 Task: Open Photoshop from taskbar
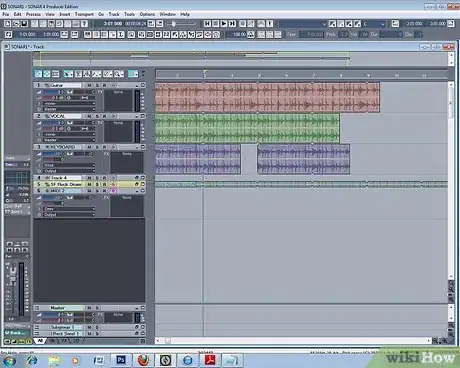121,360
